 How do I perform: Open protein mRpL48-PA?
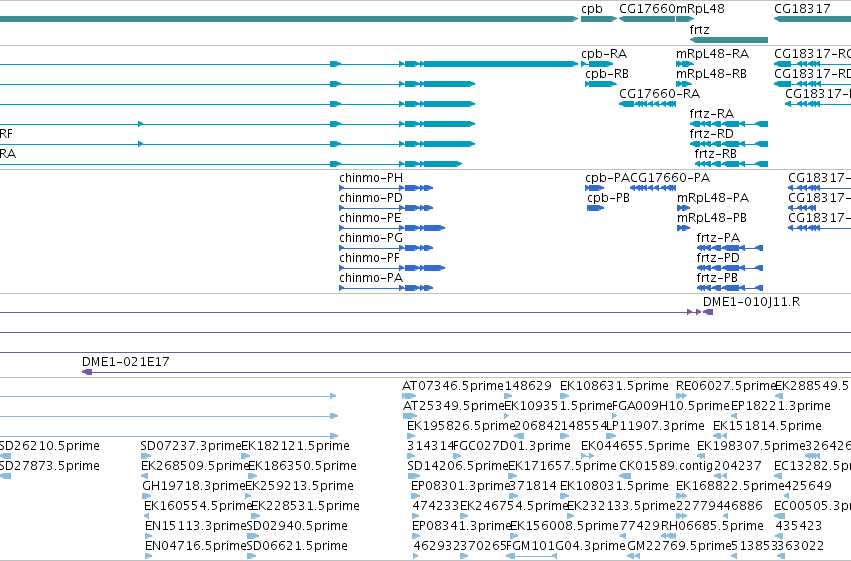683,208
